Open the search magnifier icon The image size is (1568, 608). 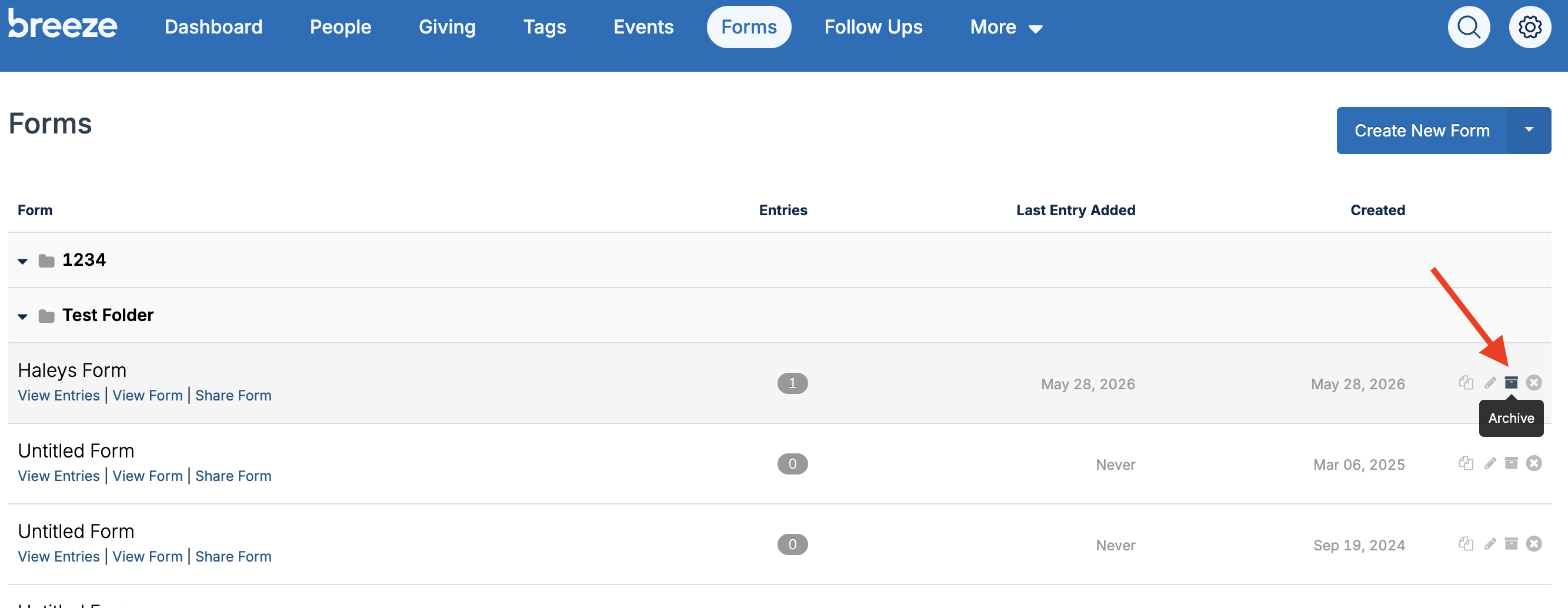[1468, 28]
